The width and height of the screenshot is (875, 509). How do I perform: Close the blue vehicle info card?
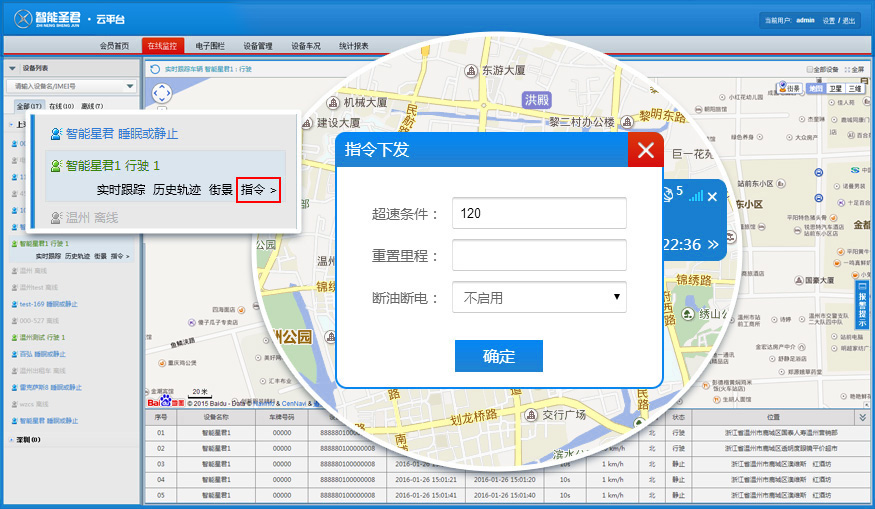click(712, 196)
